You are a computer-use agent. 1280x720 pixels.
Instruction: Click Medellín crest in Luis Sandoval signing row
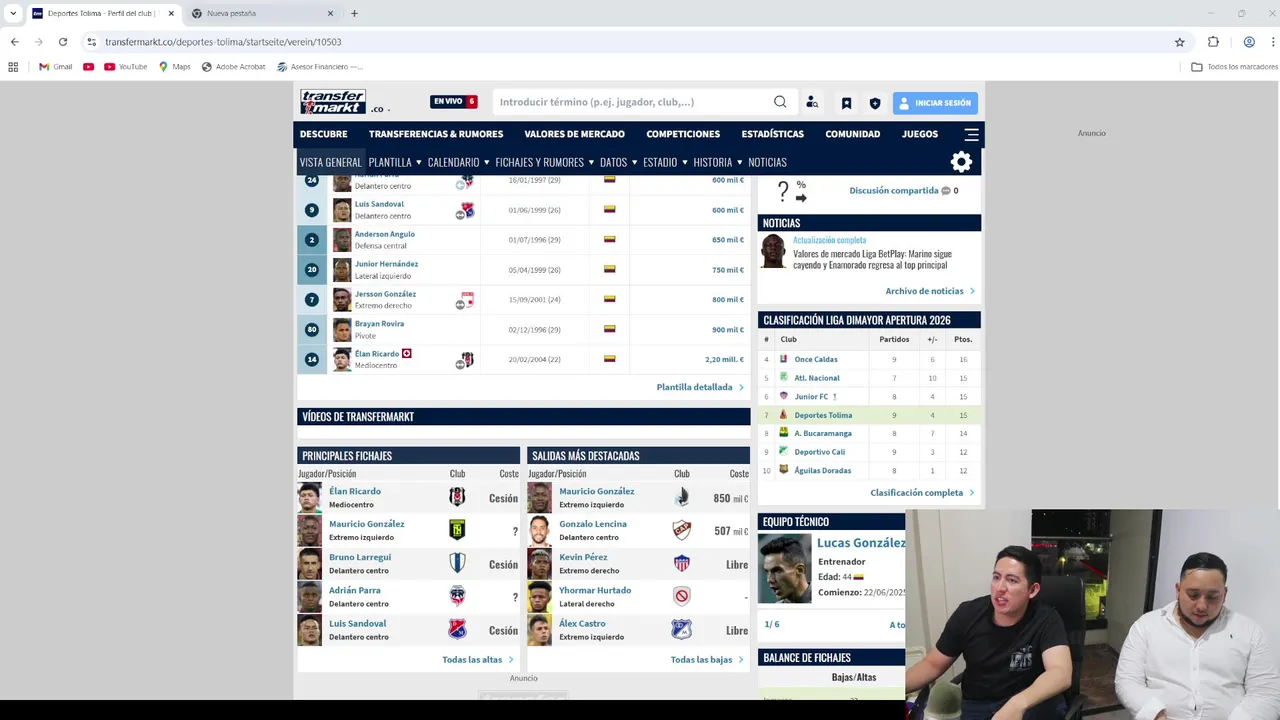(x=457, y=629)
